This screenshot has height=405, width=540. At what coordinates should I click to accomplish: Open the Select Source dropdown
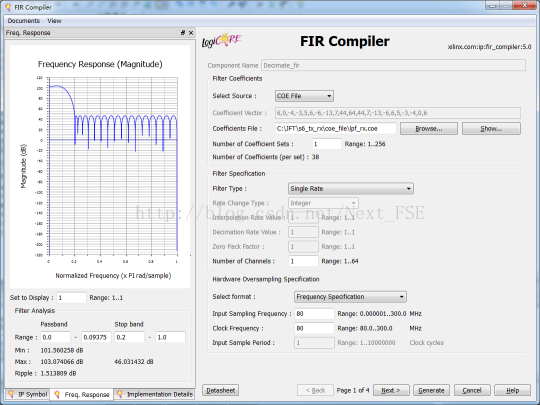click(x=304, y=96)
